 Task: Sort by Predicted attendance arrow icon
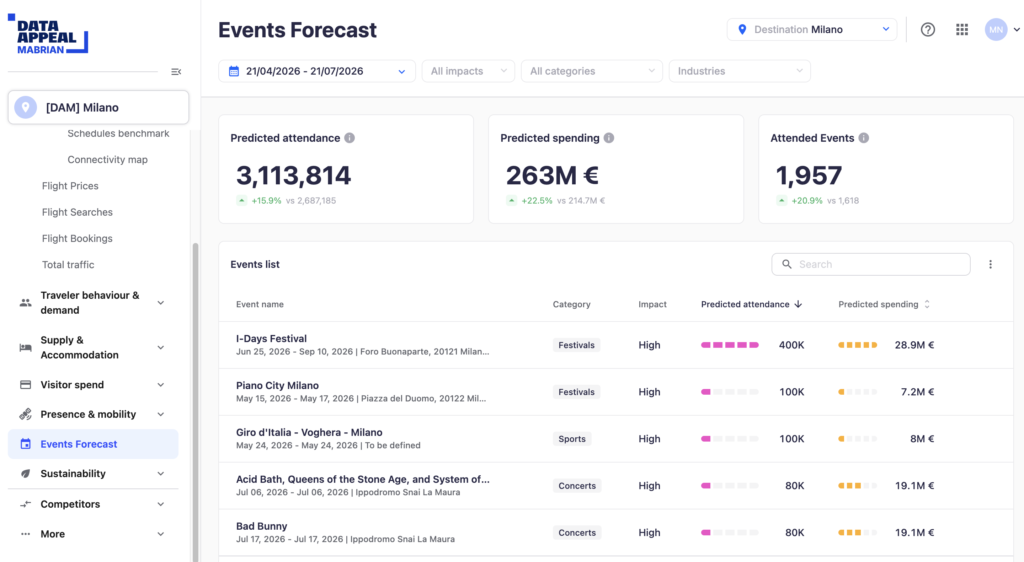point(798,304)
